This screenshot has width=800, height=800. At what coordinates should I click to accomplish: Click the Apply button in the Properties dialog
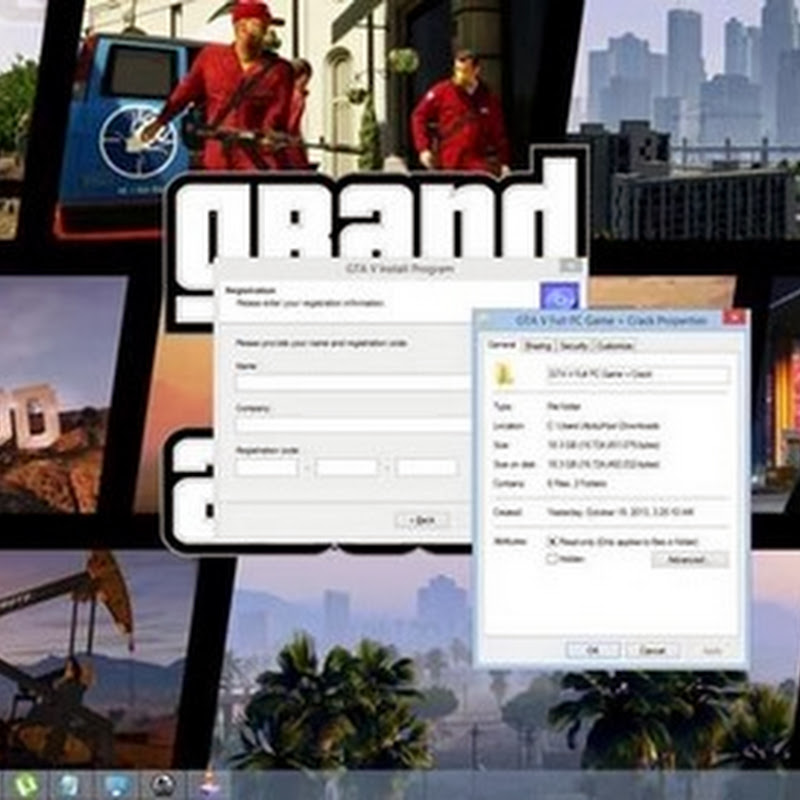click(x=712, y=651)
